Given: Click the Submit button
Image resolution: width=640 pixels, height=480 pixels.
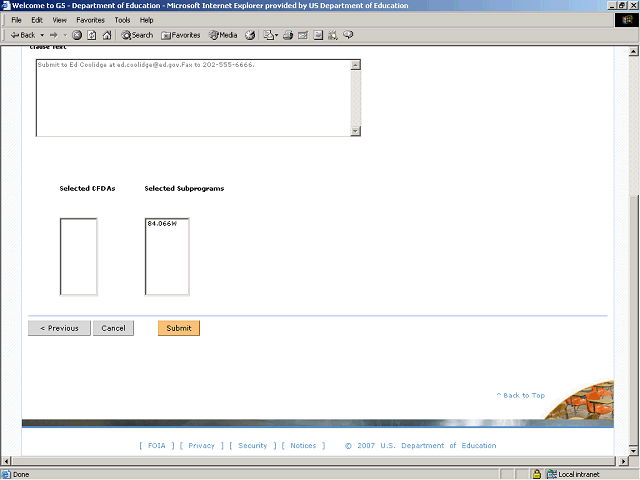Looking at the screenshot, I should coord(179,328).
